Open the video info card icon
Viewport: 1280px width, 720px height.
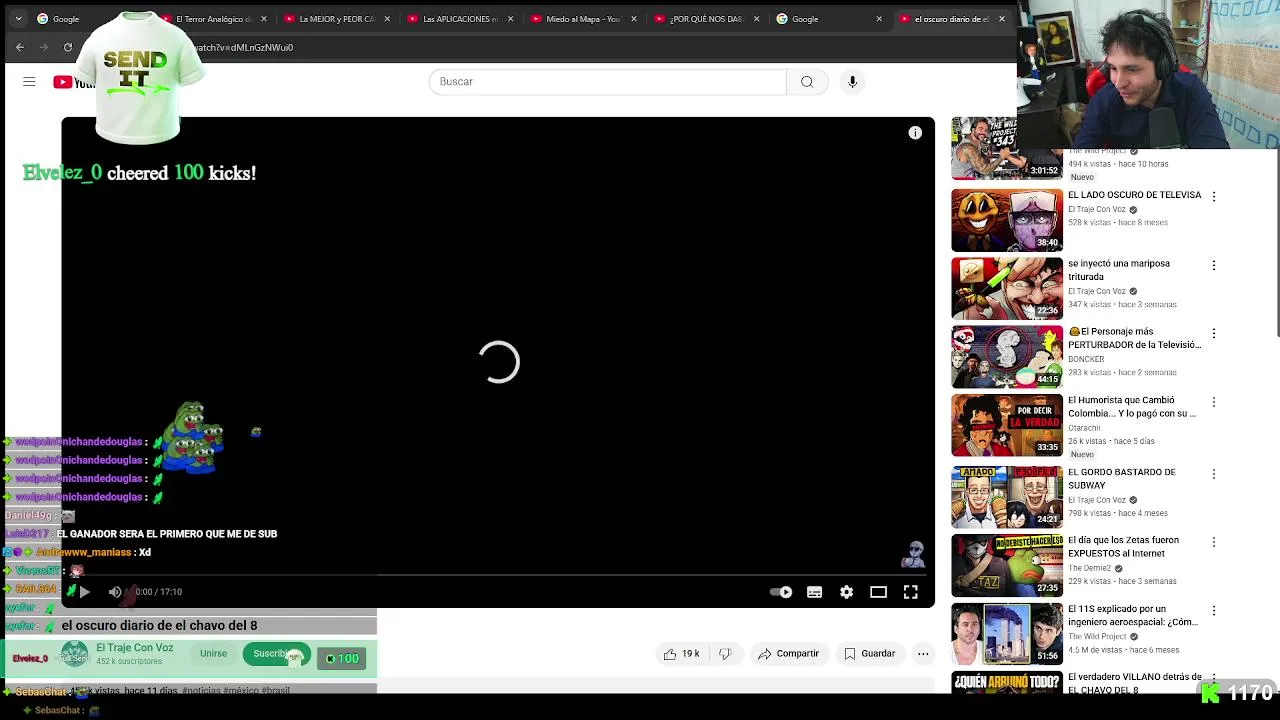click(x=915, y=133)
